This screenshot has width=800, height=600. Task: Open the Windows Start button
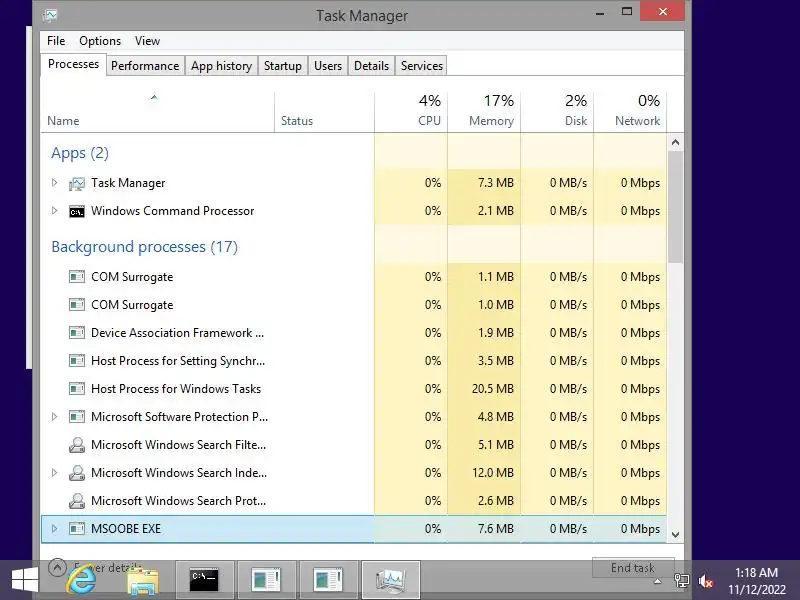click(24, 581)
